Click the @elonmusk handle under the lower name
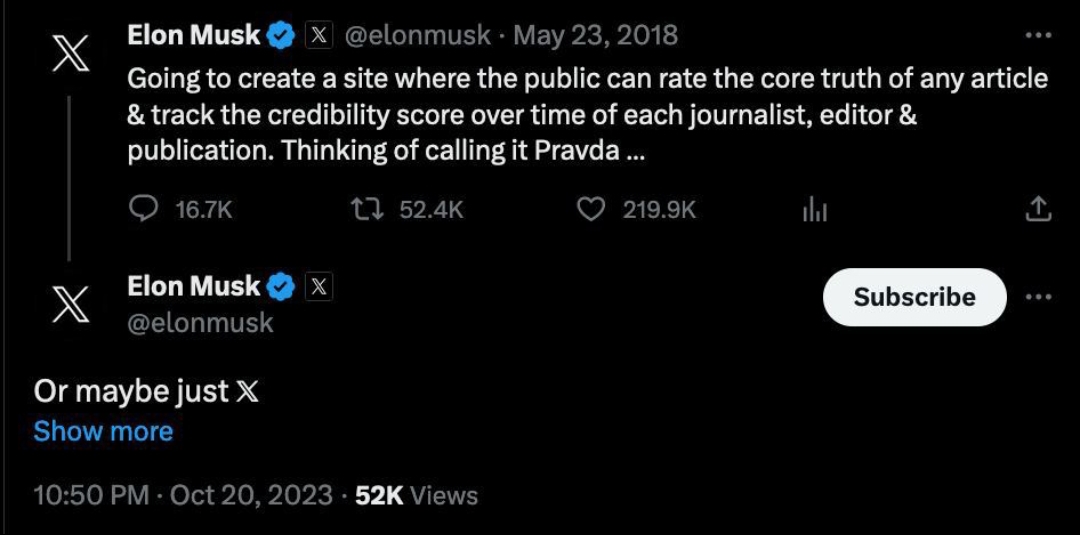 pyautogui.click(x=200, y=322)
